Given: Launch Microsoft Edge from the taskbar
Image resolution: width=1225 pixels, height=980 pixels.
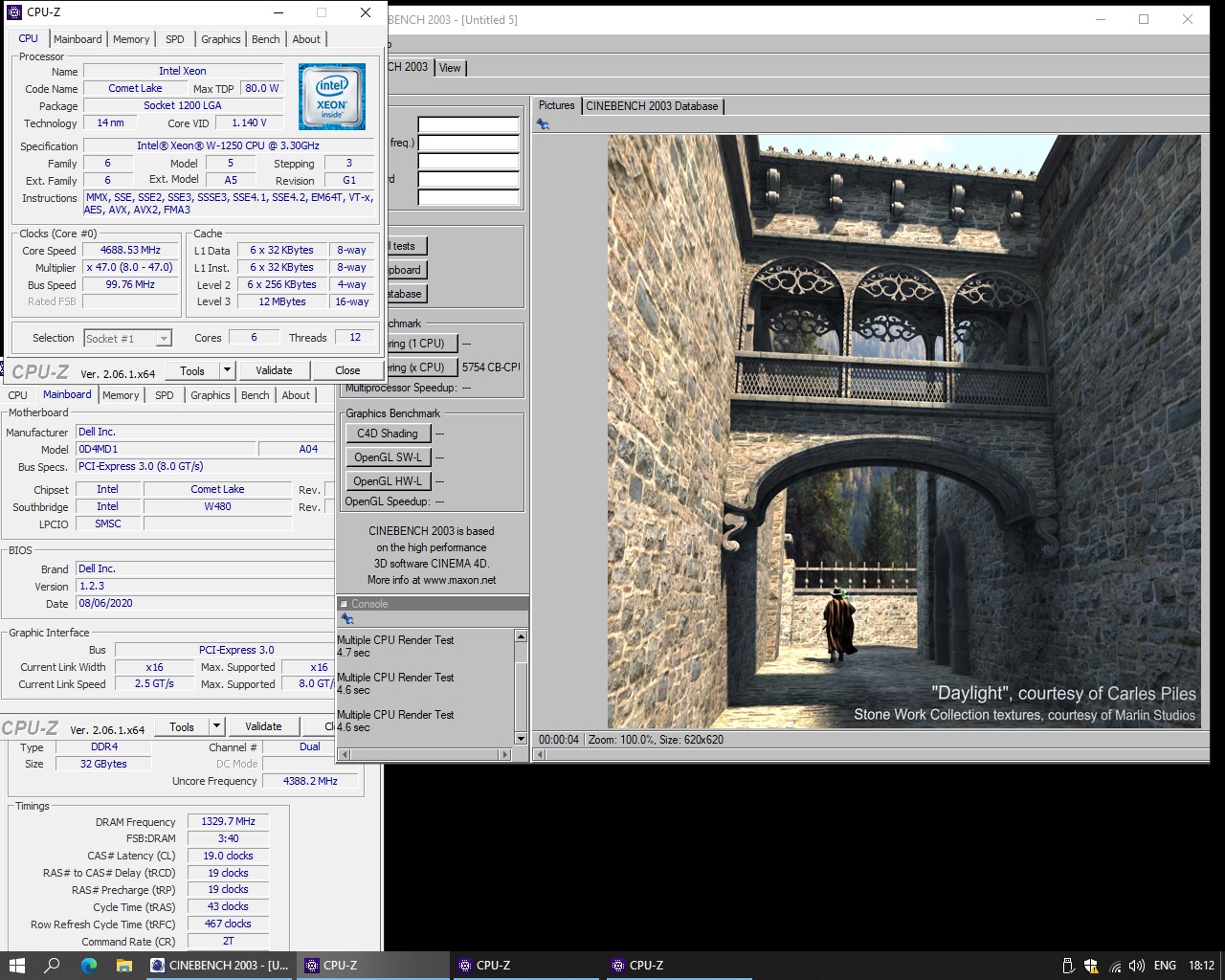Looking at the screenshot, I should [89, 966].
